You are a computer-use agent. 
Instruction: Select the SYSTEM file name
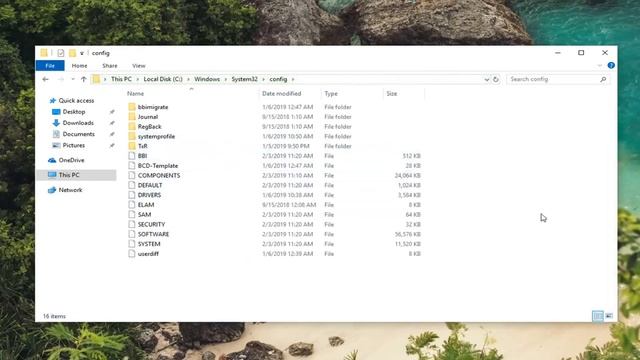pos(149,244)
